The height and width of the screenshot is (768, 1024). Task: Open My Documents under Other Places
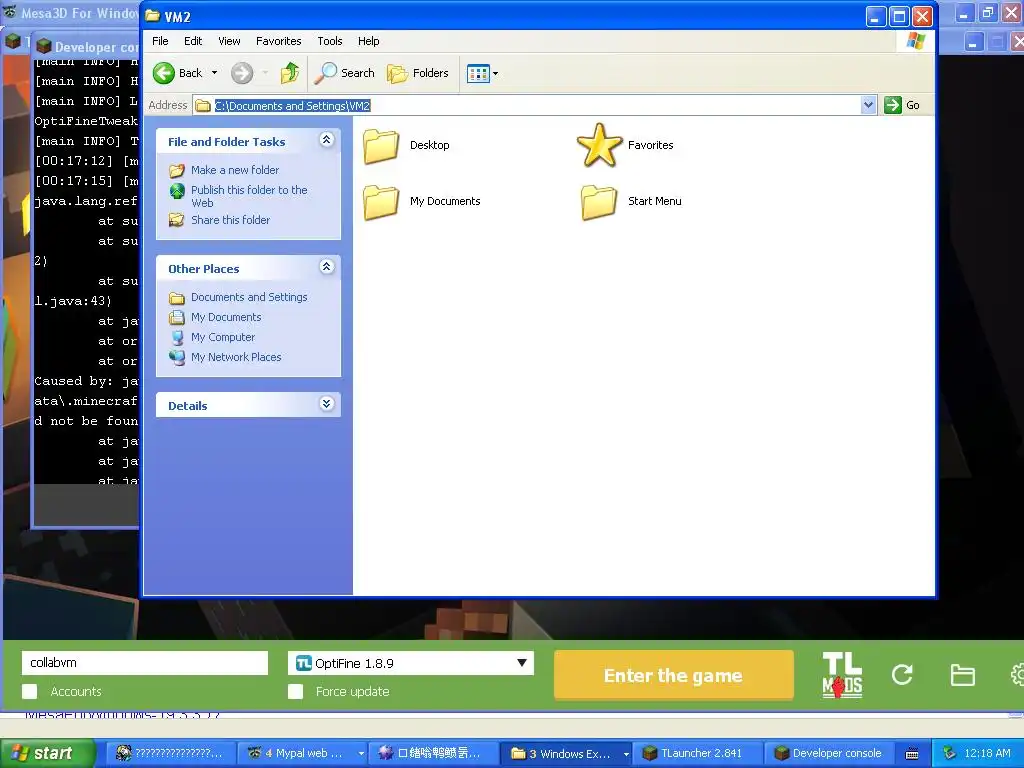point(226,317)
